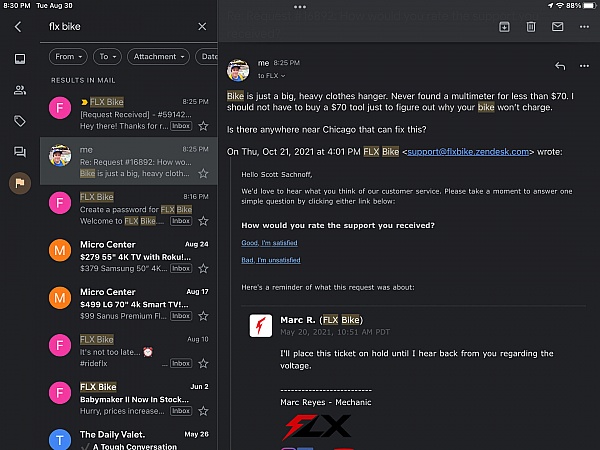
Task: Go back using the back arrow
Action: [x=18, y=27]
